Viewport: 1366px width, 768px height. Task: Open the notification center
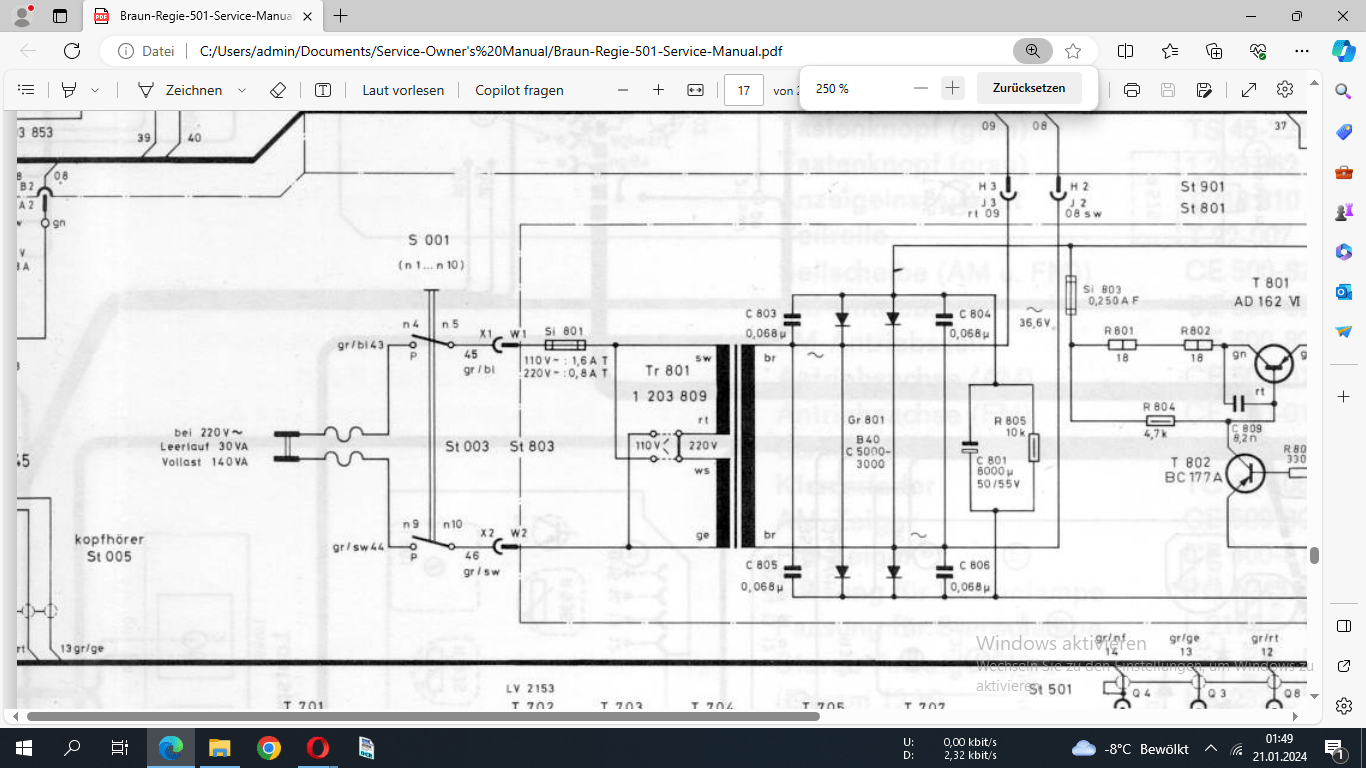[1335, 748]
